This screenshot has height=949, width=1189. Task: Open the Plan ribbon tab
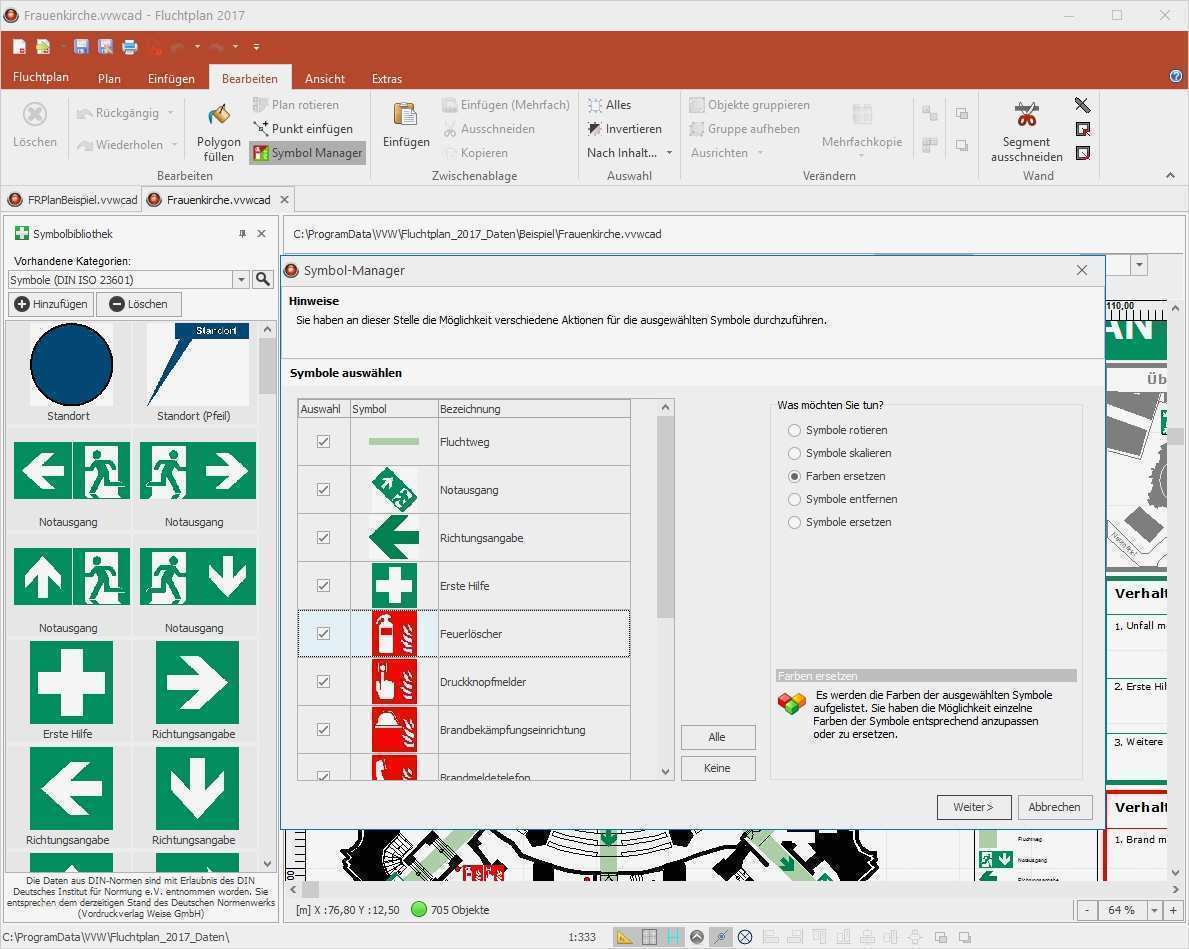(109, 78)
